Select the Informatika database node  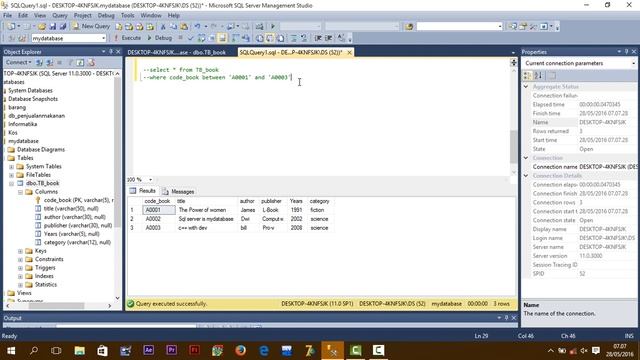click(x=22, y=124)
